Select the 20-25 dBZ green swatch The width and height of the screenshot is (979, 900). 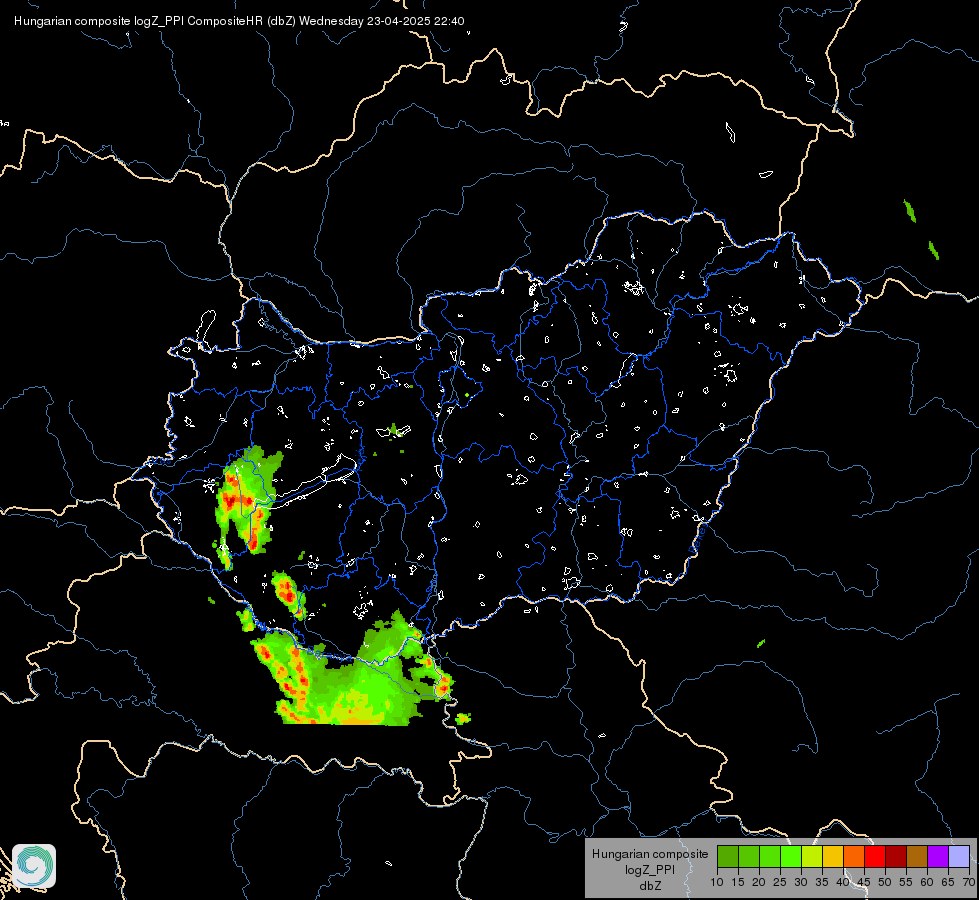pyautogui.click(x=770, y=856)
